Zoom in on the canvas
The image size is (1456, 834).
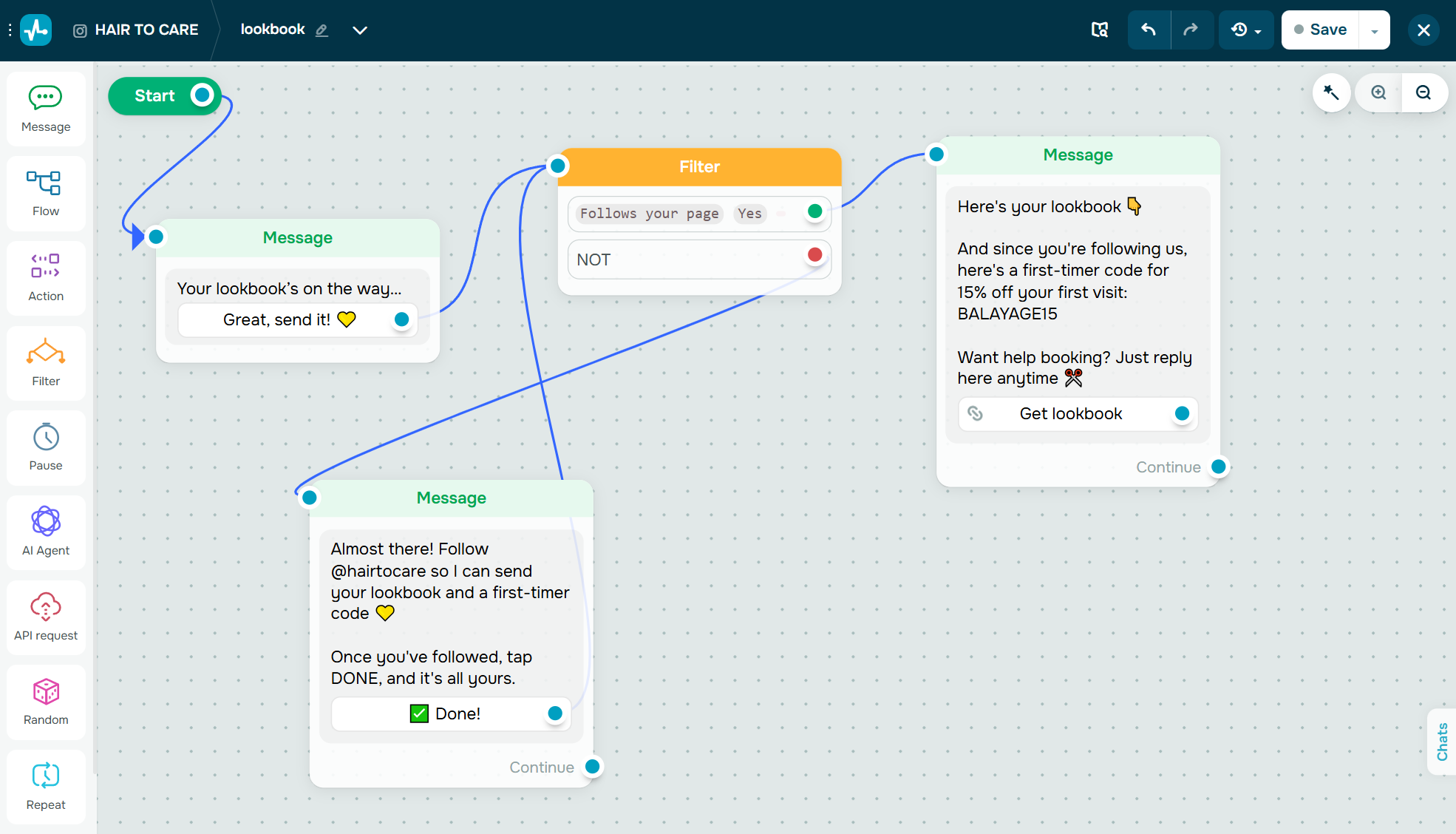(x=1378, y=92)
